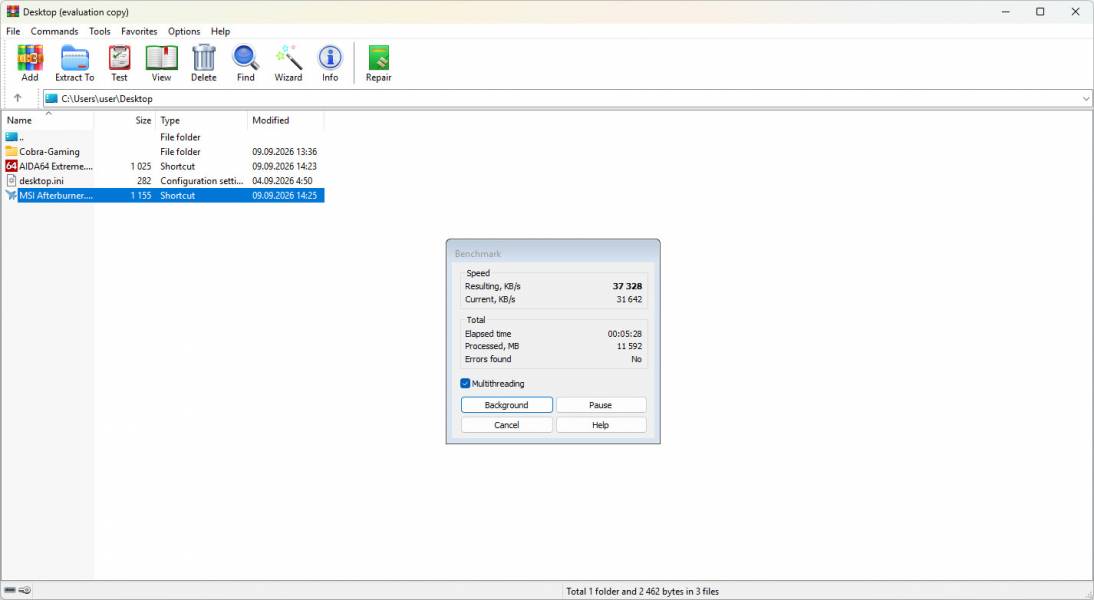
Task: Sort files by the Size column header
Action: [125, 120]
